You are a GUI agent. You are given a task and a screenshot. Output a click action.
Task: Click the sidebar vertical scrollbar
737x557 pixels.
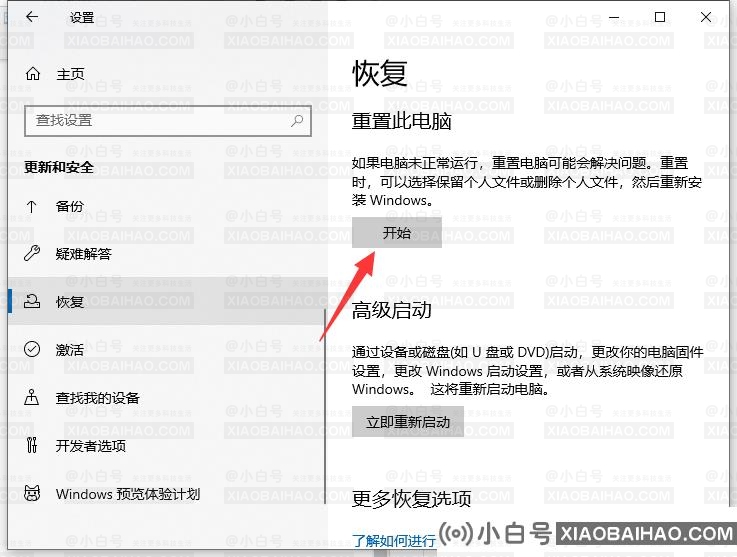coord(325,407)
